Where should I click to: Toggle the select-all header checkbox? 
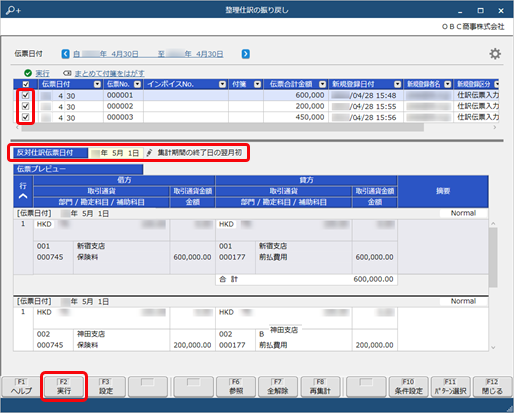pyautogui.click(x=26, y=84)
